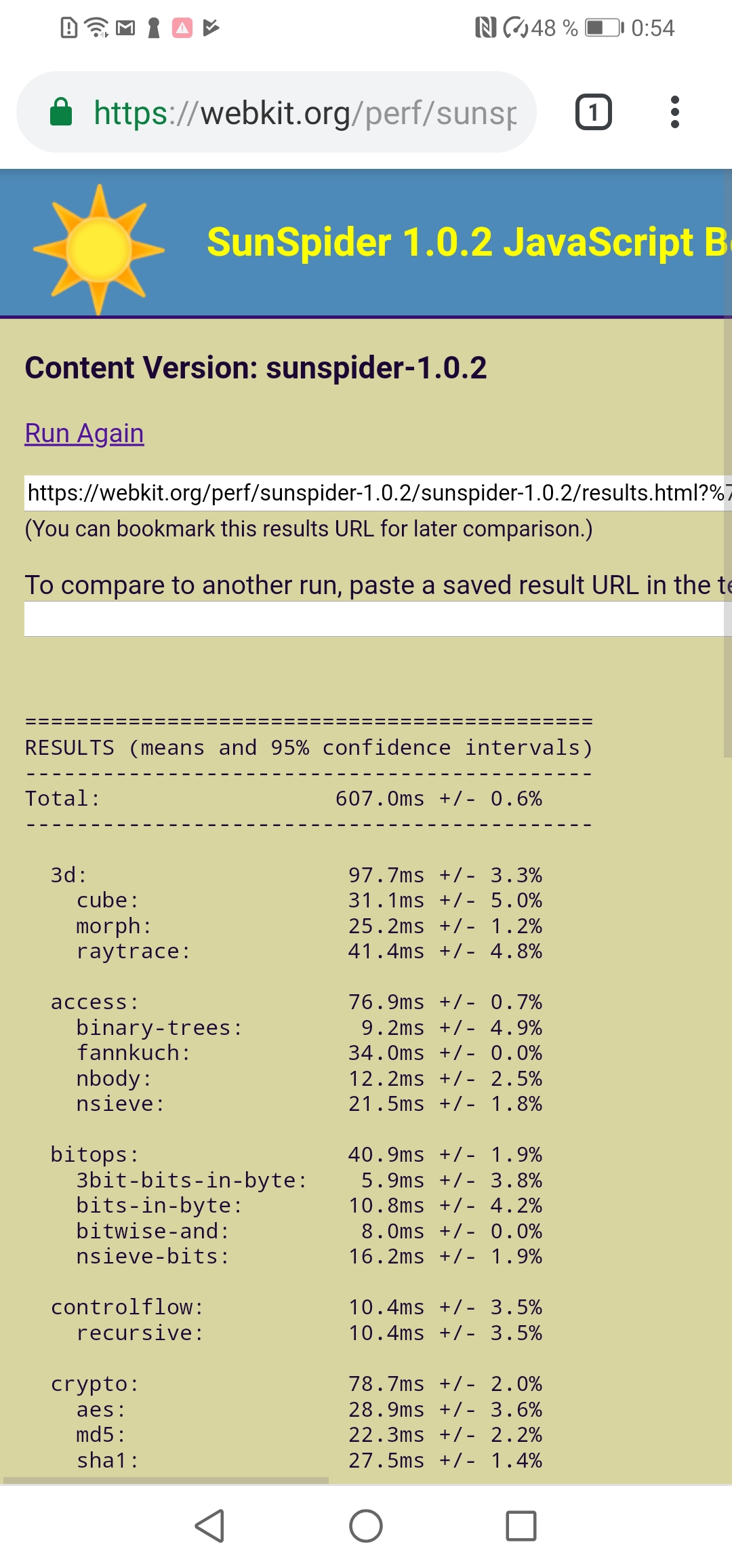Open Chrome's three-dot overflow menu
This screenshot has width=732, height=1568.
click(674, 113)
